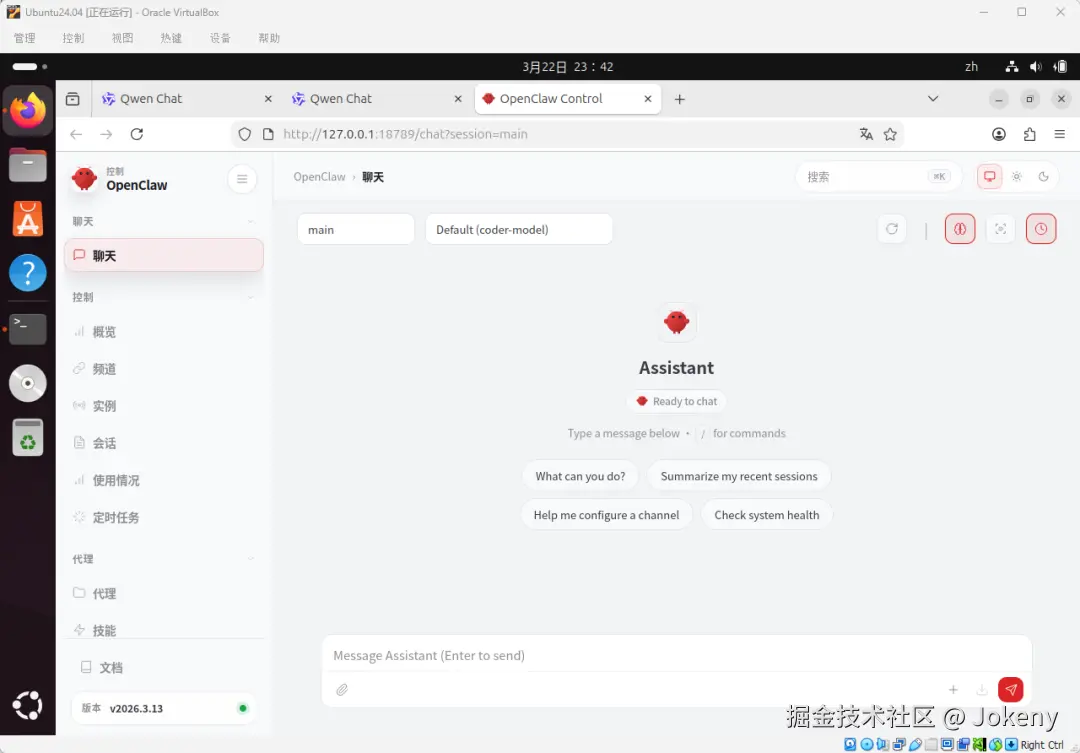Open 使用情况 in the sidebar

click(x=163, y=481)
